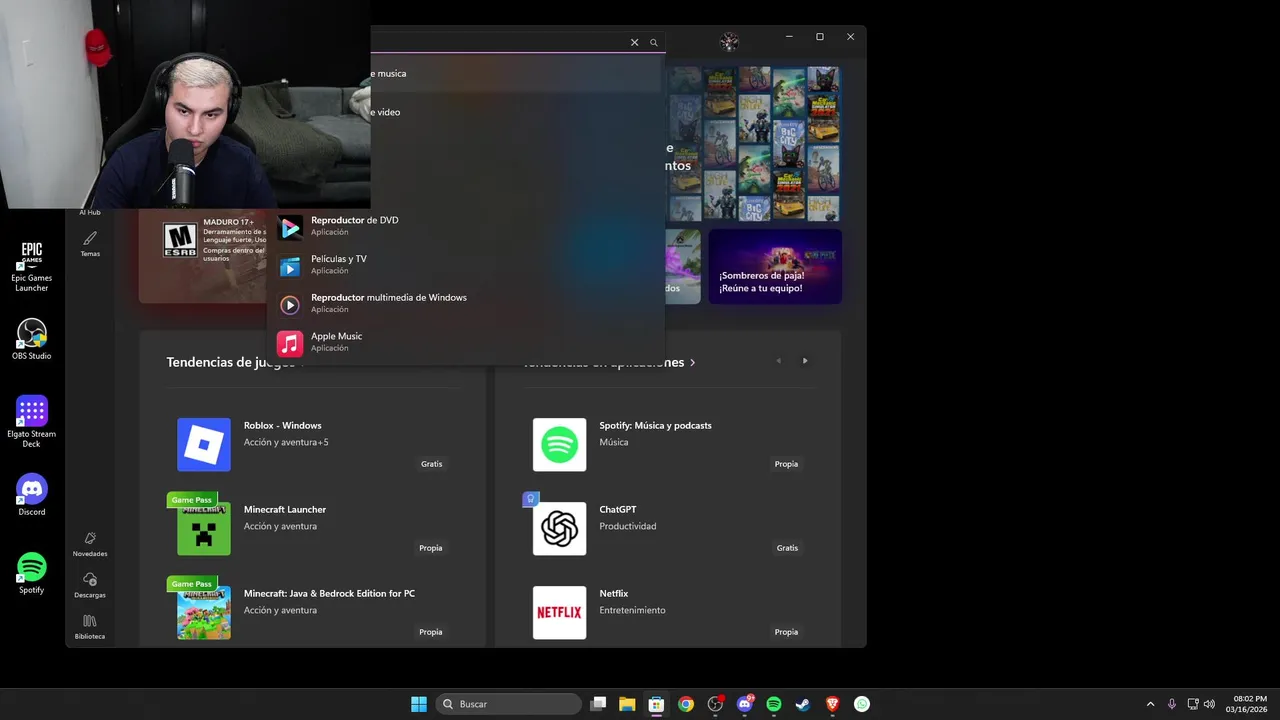The width and height of the screenshot is (1280, 720).
Task: Click the Propia button for Minecraft Launcher
Action: (x=431, y=548)
